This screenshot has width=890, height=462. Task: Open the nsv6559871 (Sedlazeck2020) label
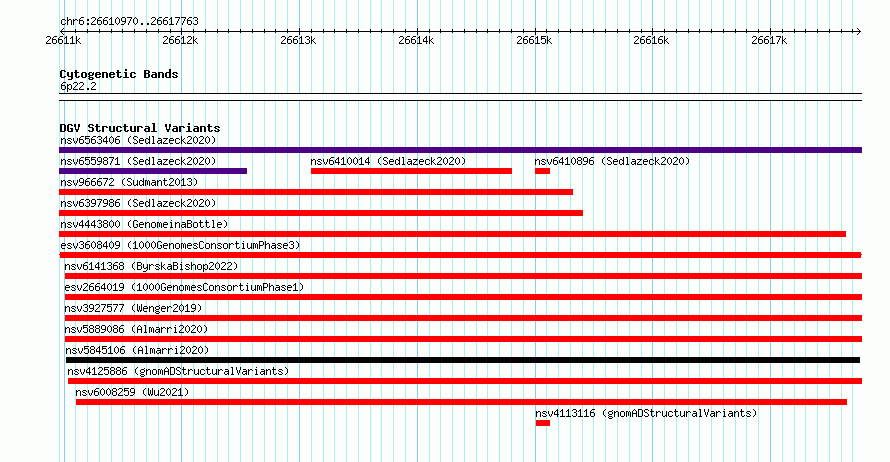click(138, 161)
